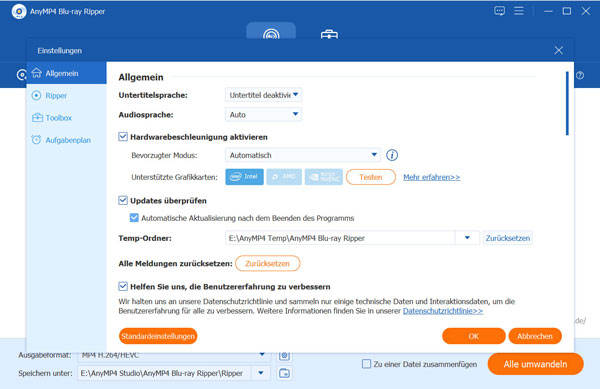The height and width of the screenshot is (389, 600).
Task: Click the settings dialog vertical scrollbar
Action: coord(567,103)
